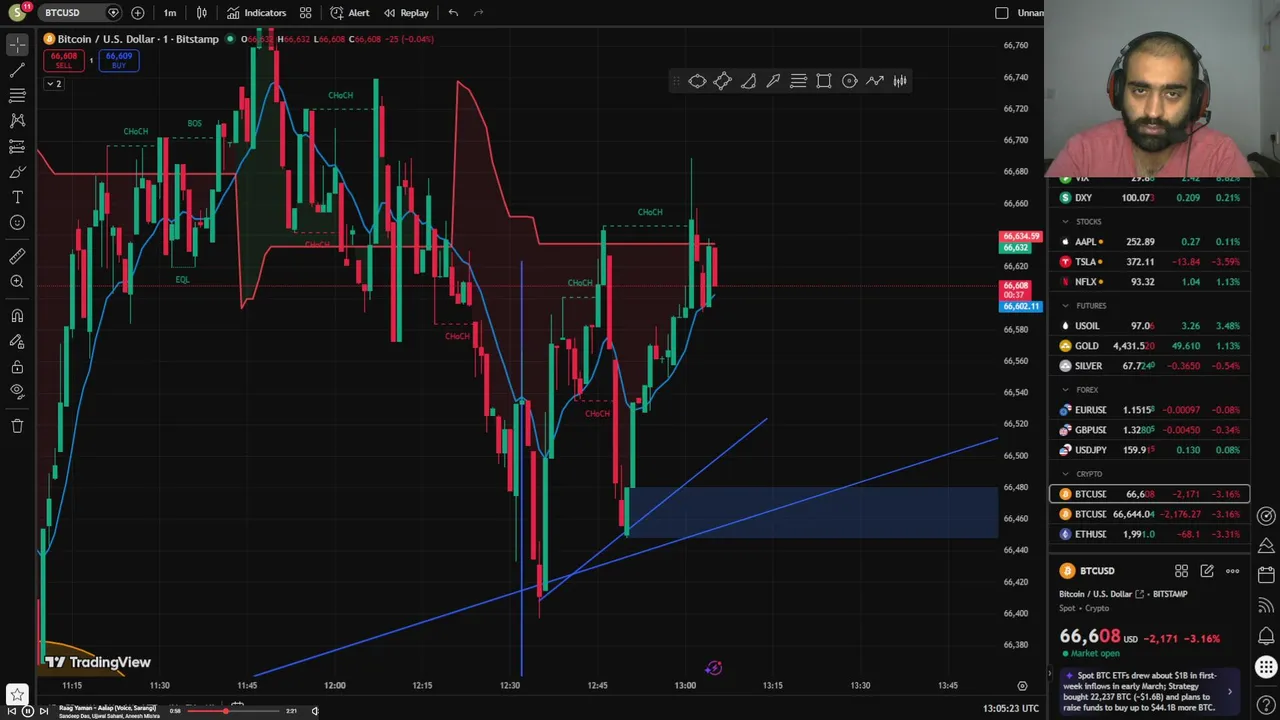Screen dimensions: 1280x720
Task: Select horizontal lines tool in floating toolbar
Action: pyautogui.click(x=798, y=81)
